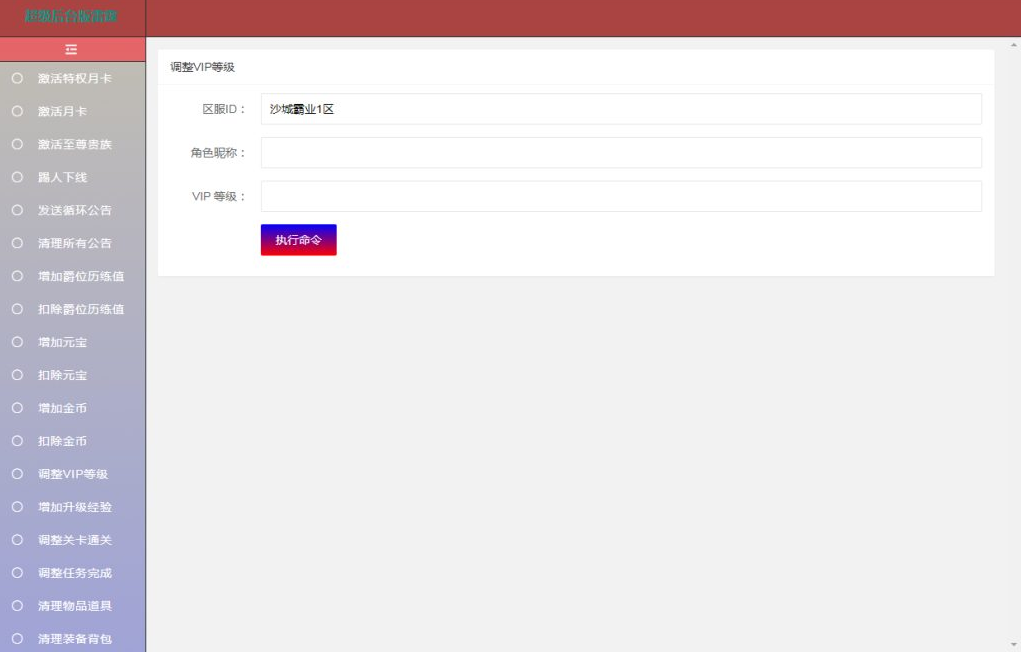Open the 增加升级经验 menu item
The width and height of the screenshot is (1024, 652).
pos(75,507)
